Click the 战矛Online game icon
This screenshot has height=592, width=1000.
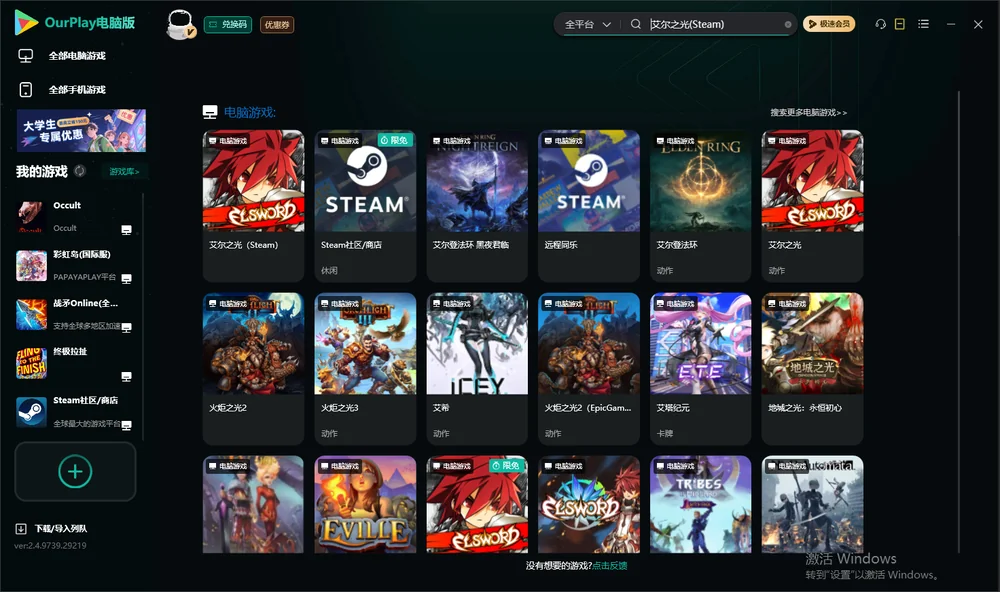point(31,314)
